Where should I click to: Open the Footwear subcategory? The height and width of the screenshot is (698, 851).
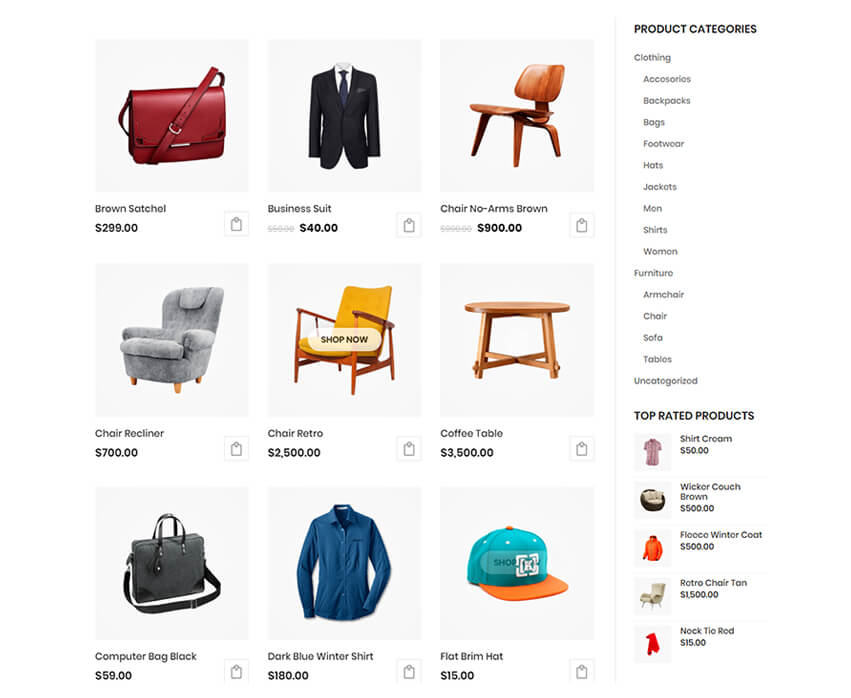pos(663,144)
